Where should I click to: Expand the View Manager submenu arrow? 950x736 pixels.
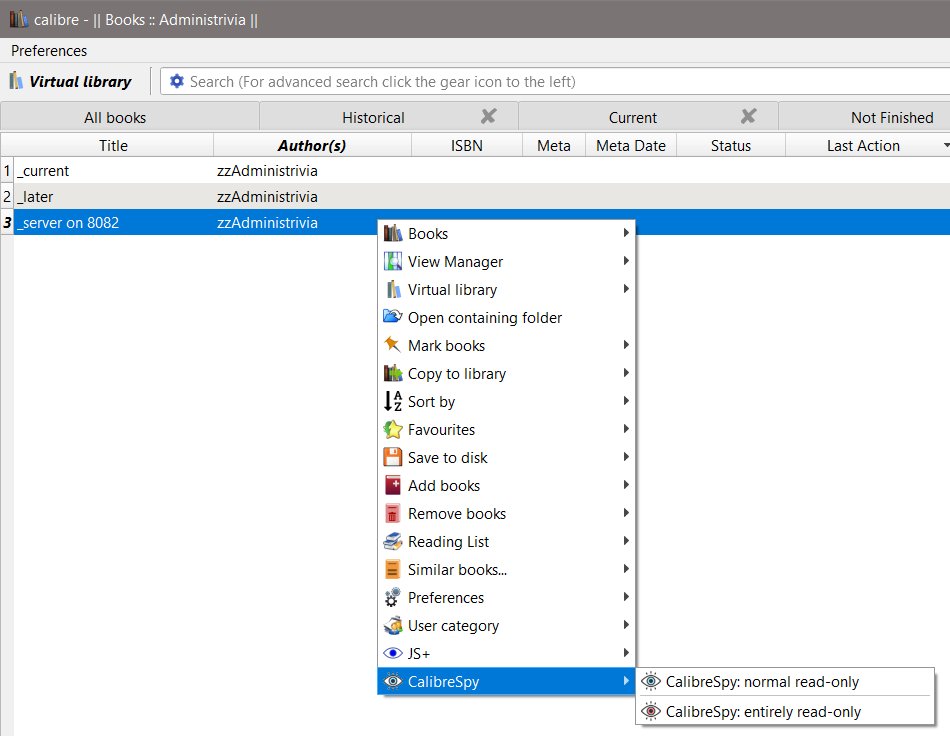pyautogui.click(x=626, y=260)
